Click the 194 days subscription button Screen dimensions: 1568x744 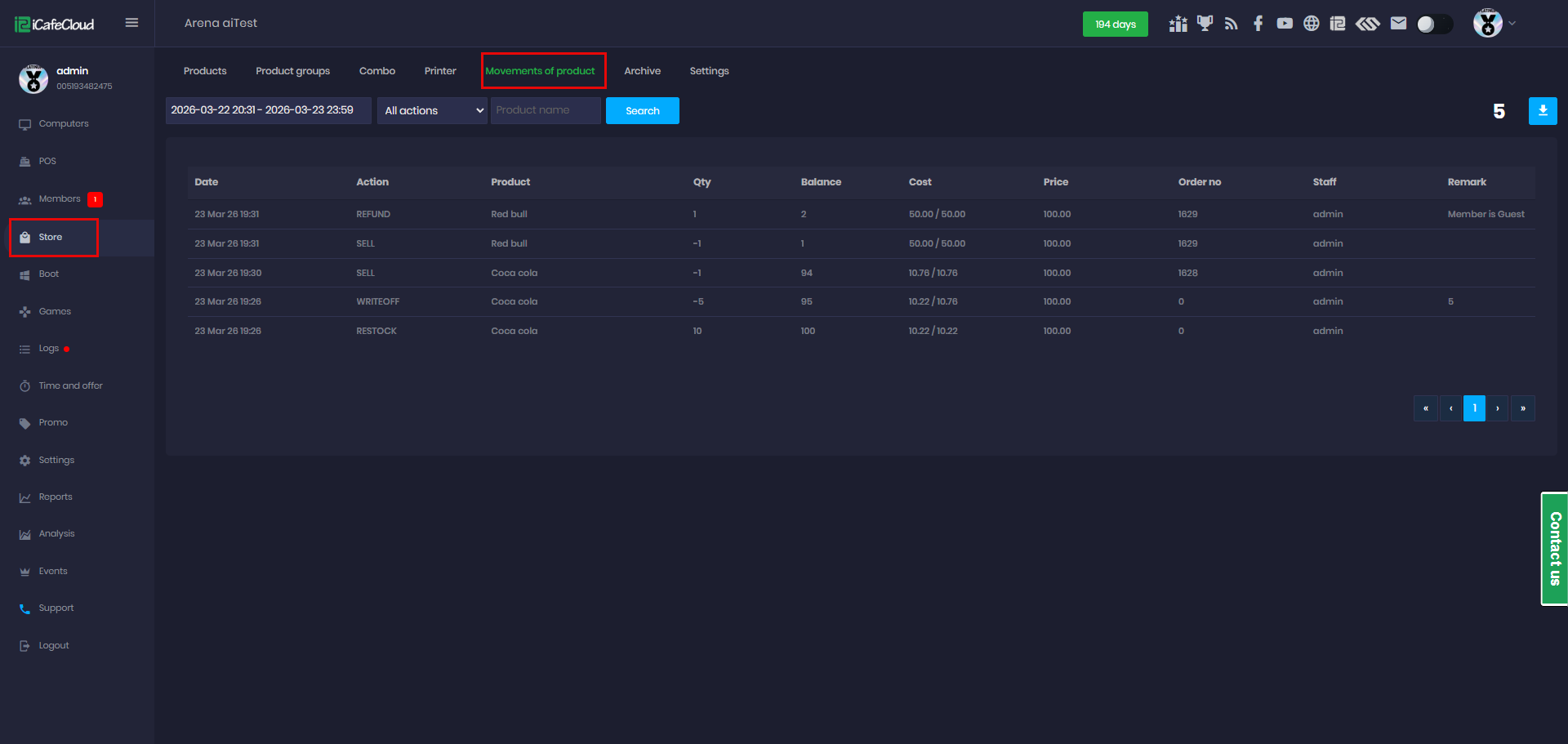[x=1115, y=24]
